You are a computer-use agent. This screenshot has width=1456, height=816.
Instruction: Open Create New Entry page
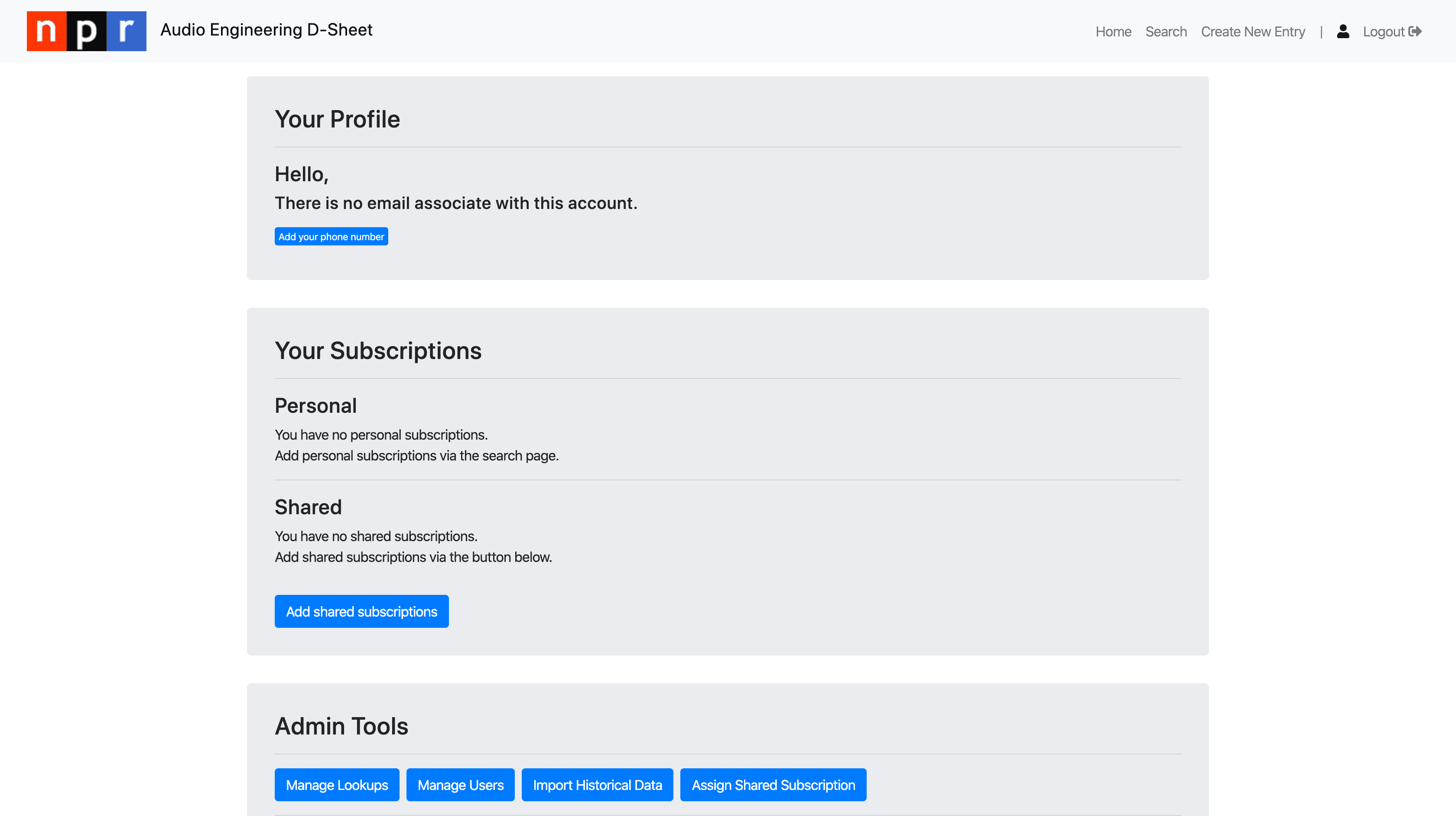pyautogui.click(x=1252, y=32)
